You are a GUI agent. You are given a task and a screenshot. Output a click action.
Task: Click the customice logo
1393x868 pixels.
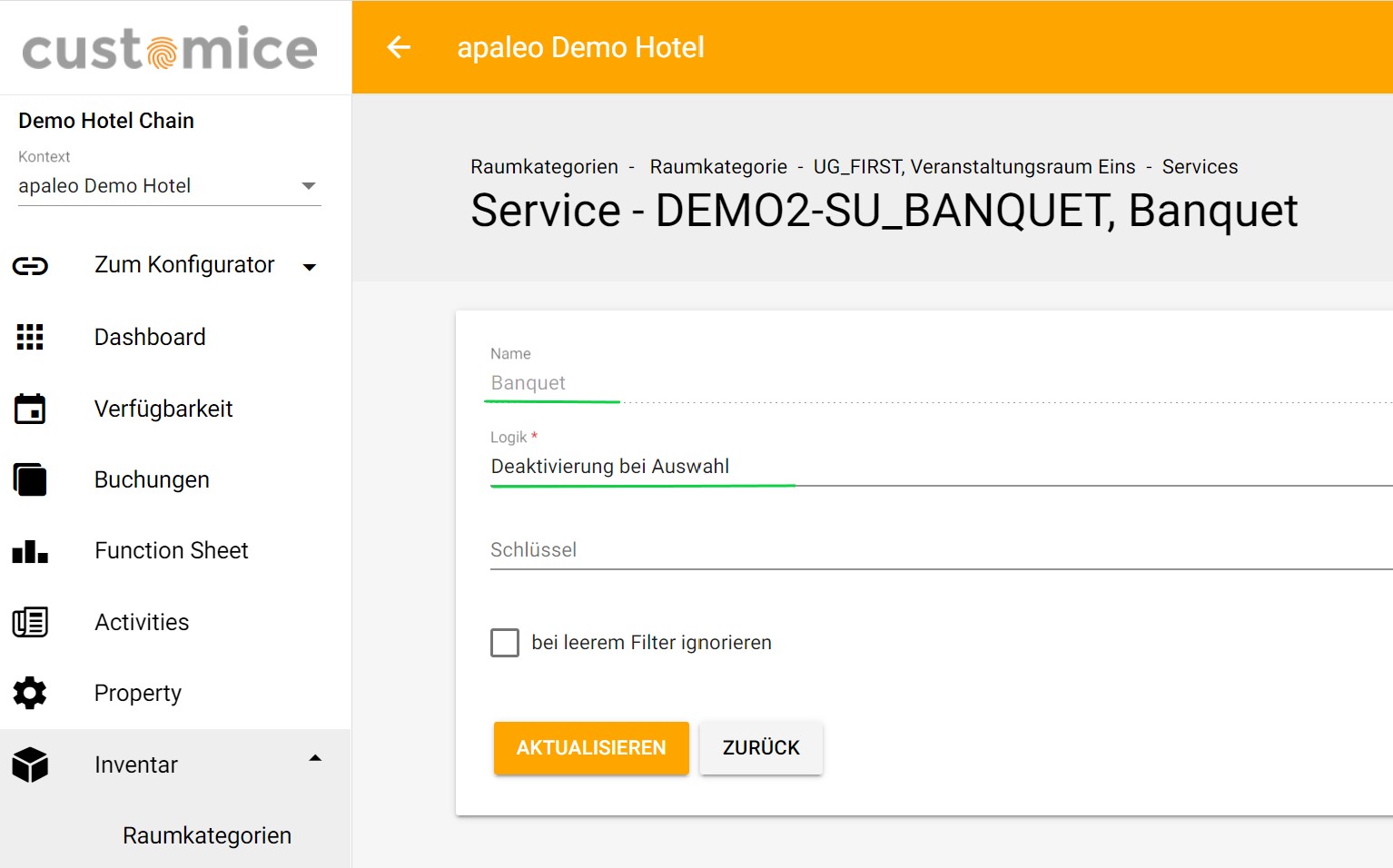[x=170, y=48]
